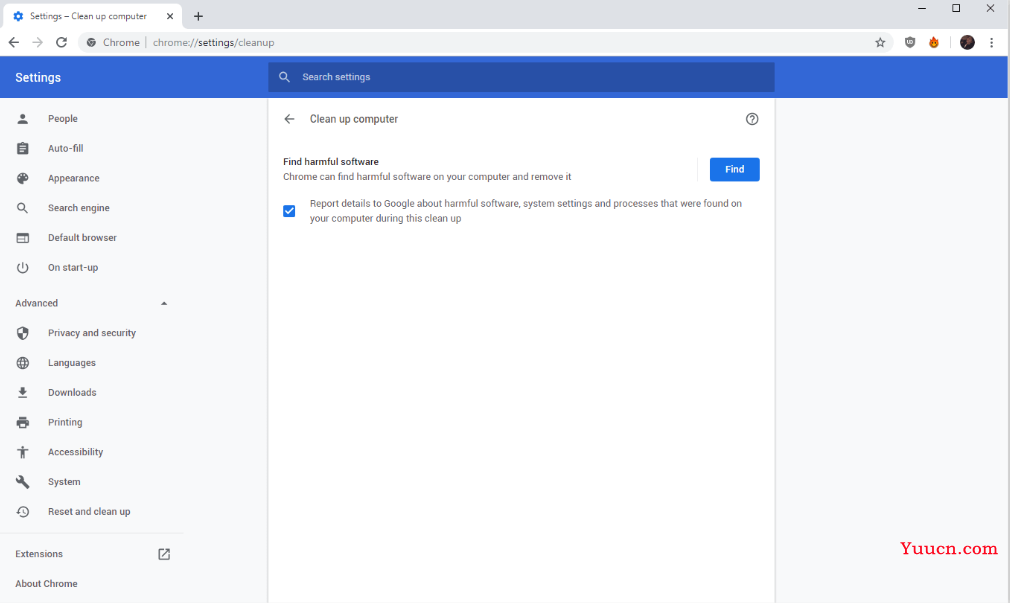This screenshot has width=1010, height=603.
Task: Open a new tab with plus button
Action: 198,16
